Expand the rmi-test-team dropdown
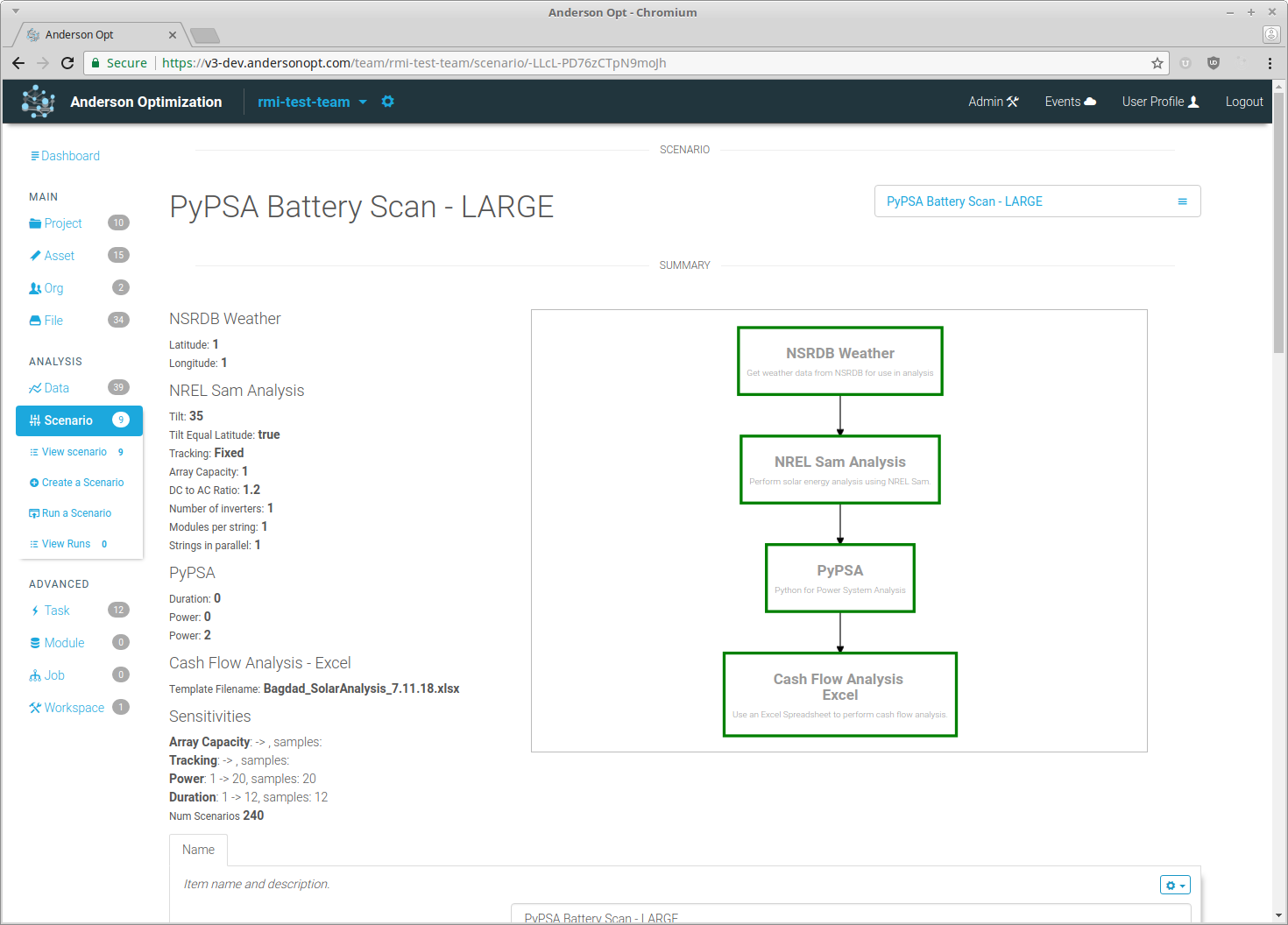Image resolution: width=1288 pixels, height=925 pixels. [x=312, y=102]
